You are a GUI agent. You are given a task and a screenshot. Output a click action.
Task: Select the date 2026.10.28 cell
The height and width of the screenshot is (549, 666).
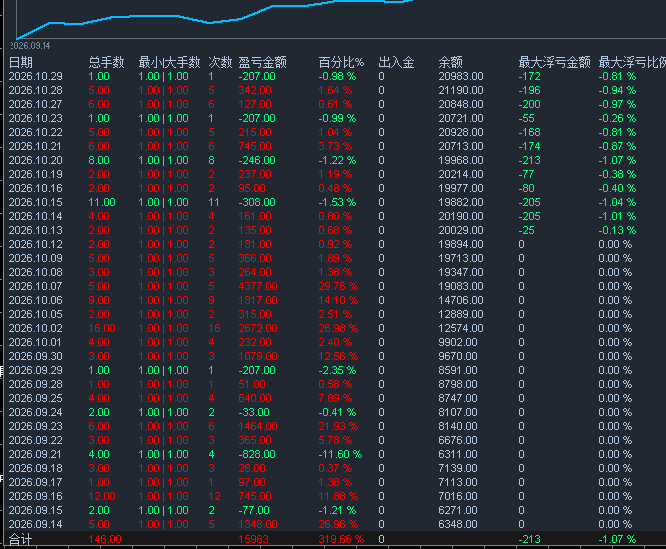[35, 90]
